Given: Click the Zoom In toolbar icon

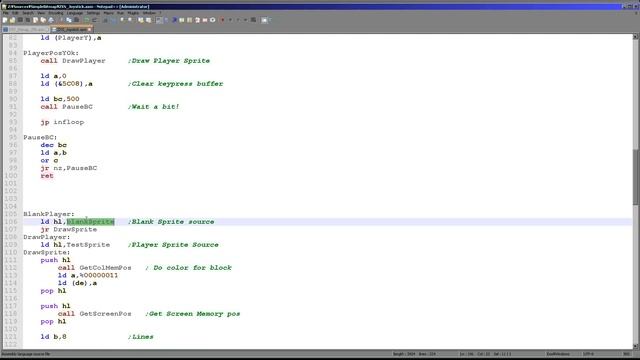Looking at the screenshot, I should point(122,20).
